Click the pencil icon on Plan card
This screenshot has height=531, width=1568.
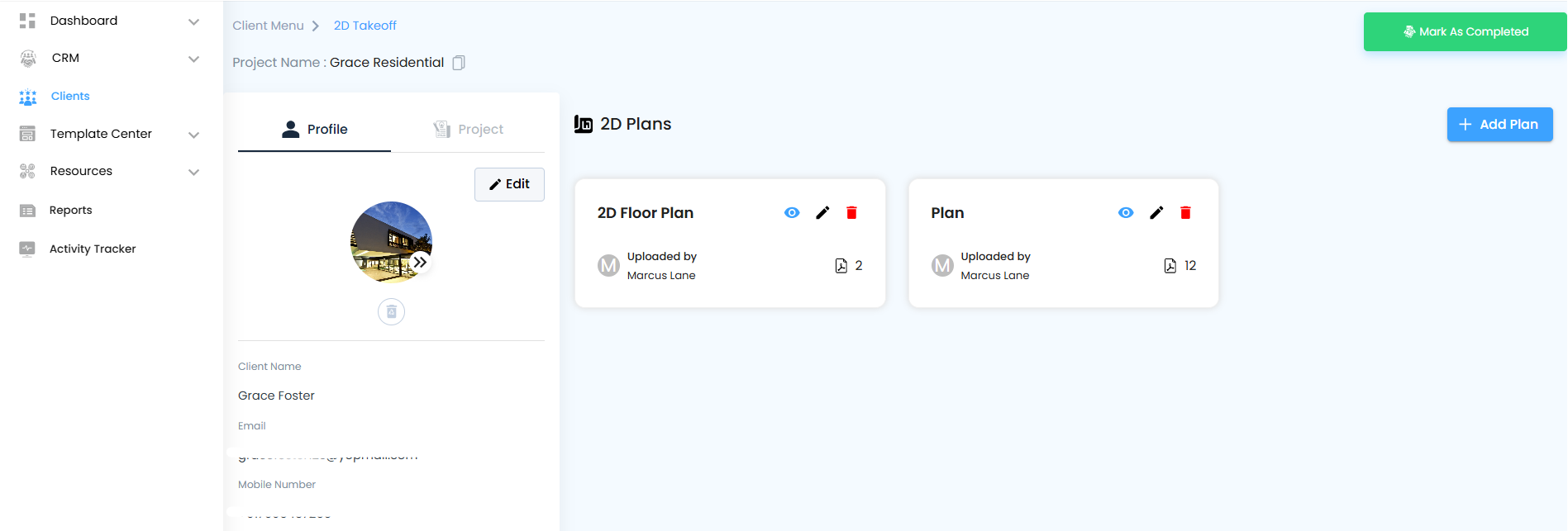click(1156, 213)
